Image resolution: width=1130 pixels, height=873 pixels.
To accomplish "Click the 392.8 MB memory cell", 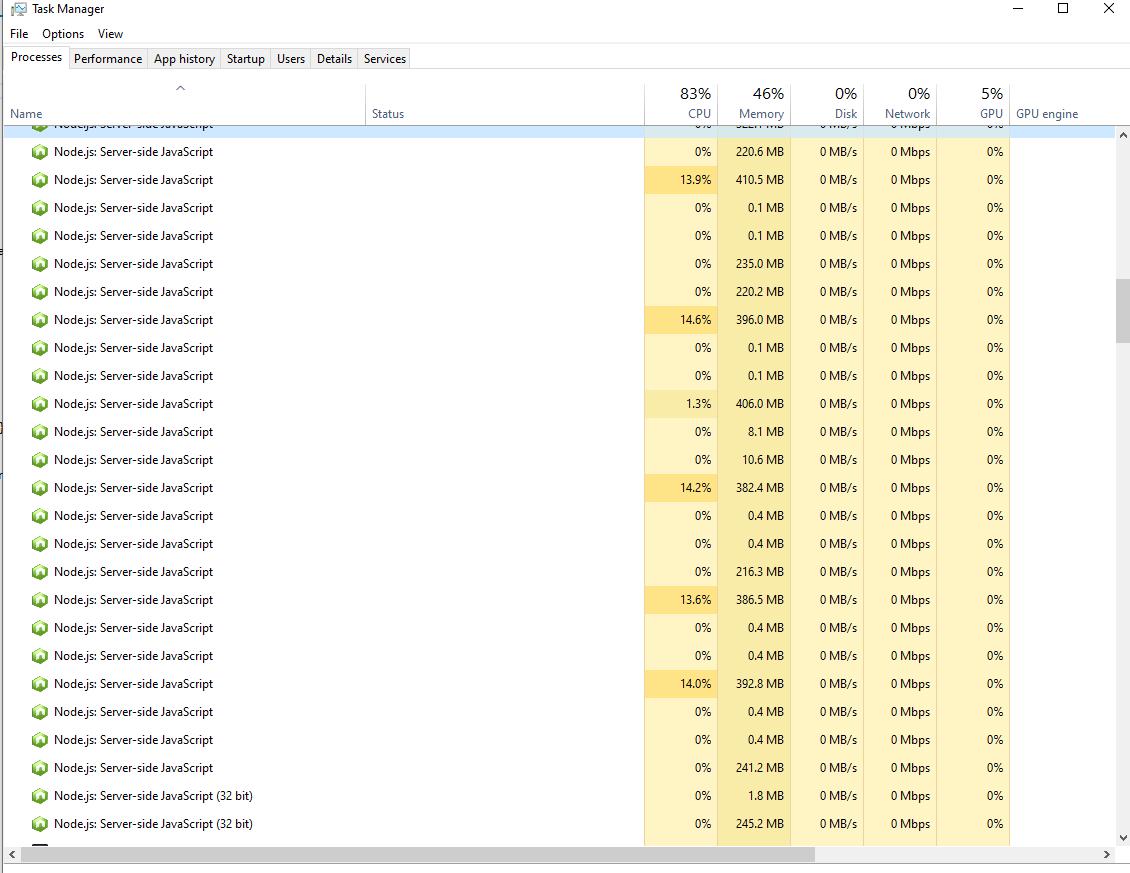I will click(x=754, y=684).
